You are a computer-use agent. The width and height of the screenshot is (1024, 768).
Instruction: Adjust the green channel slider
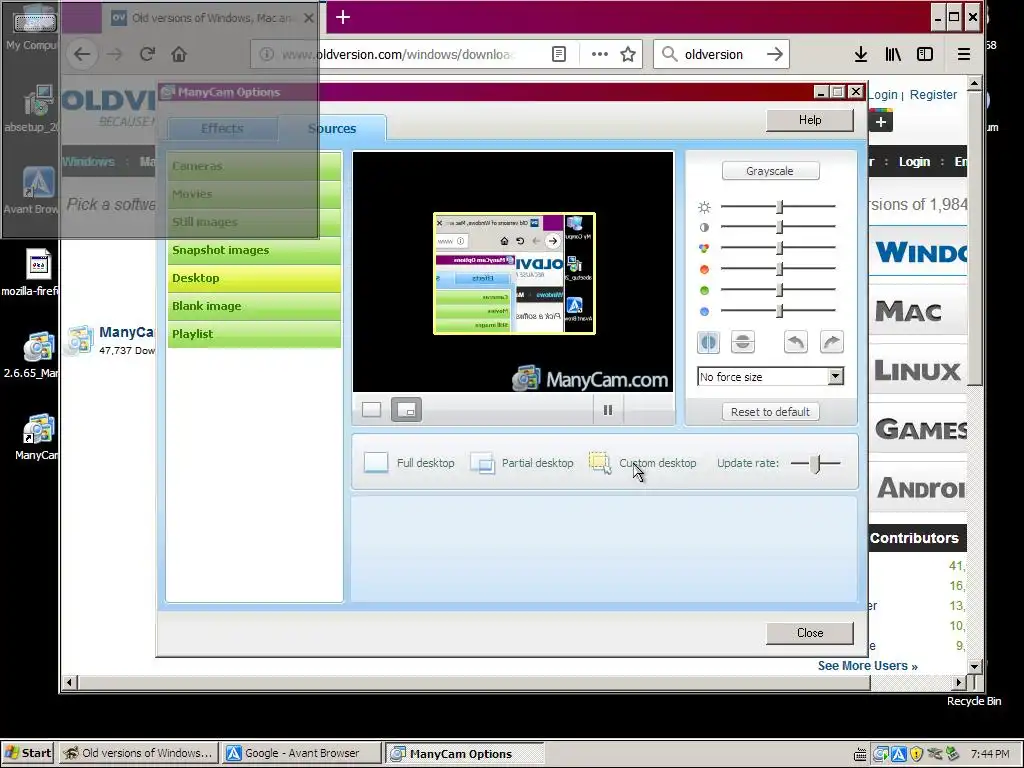[779, 290]
